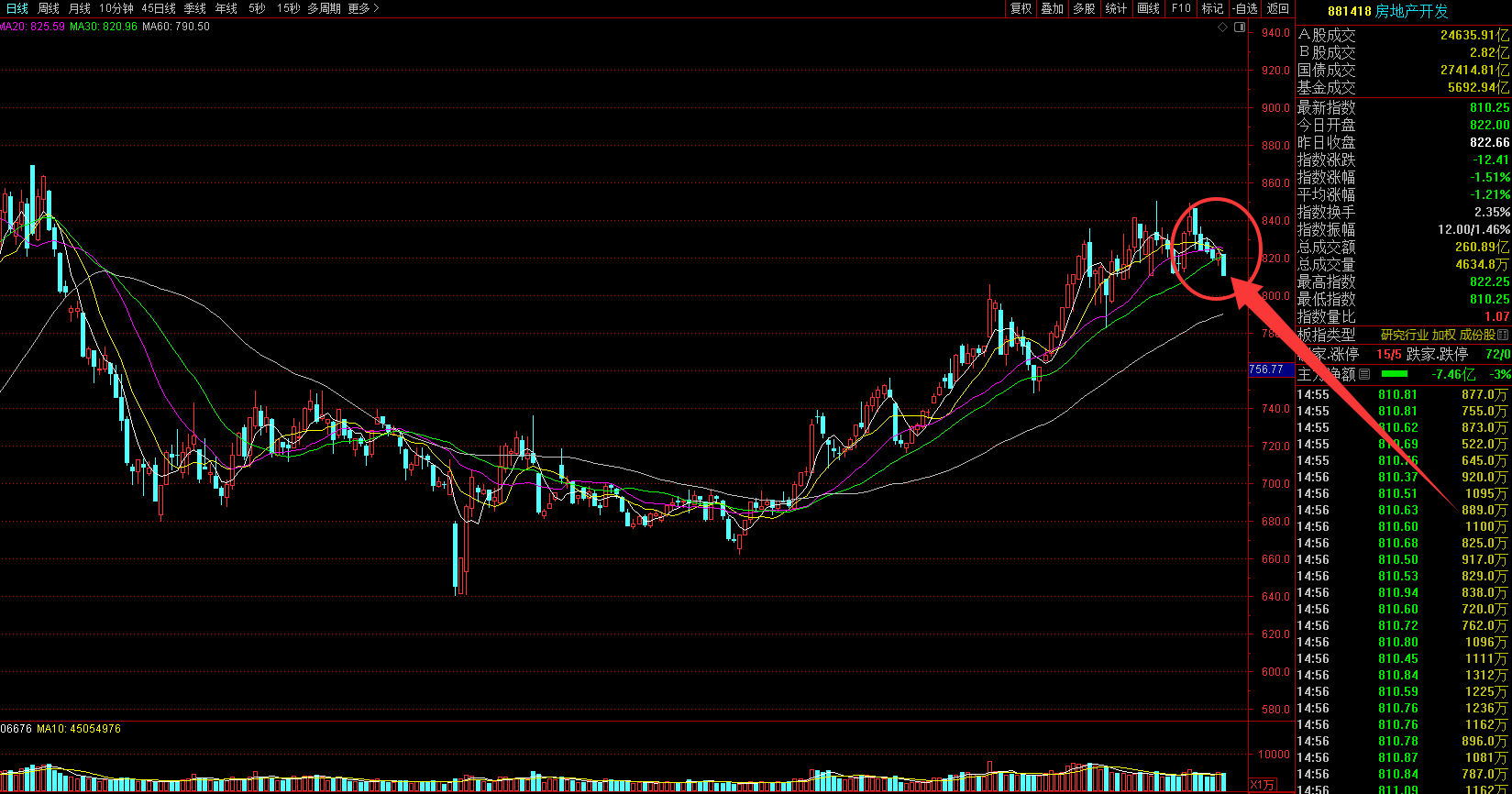Open the F10 company info
The image size is (1512, 794).
point(1181,8)
